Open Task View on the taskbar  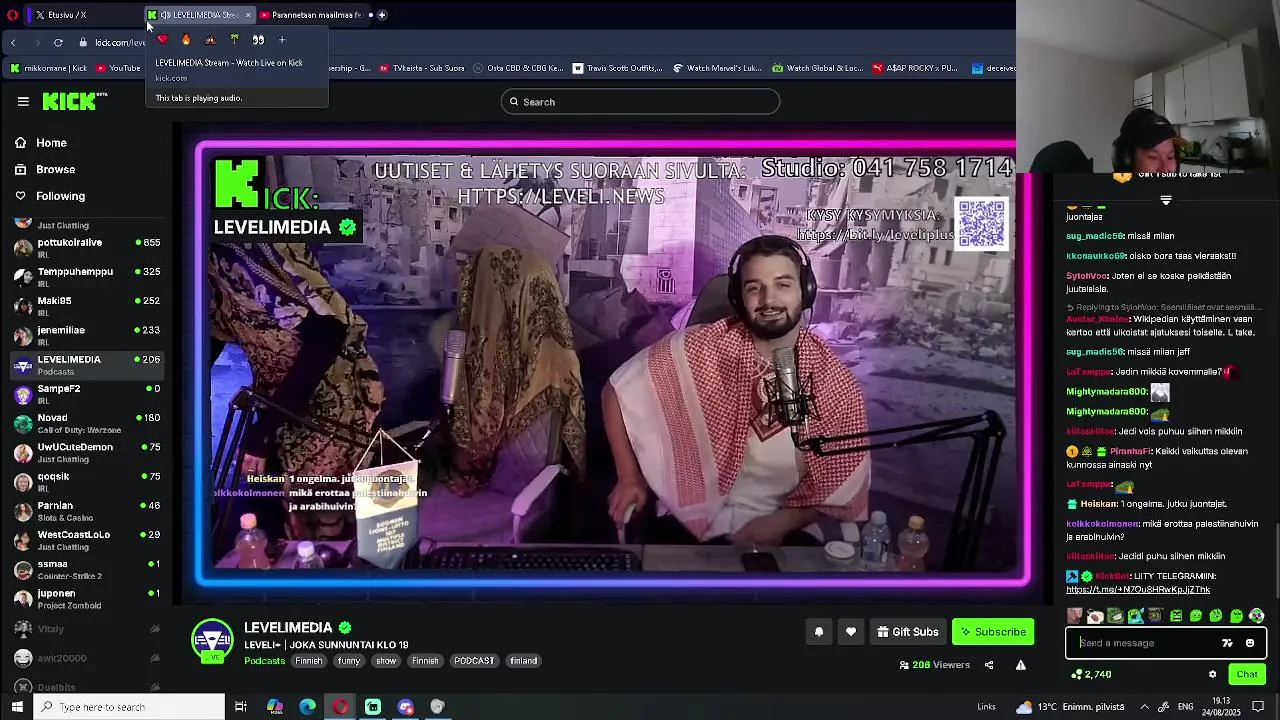[x=241, y=707]
